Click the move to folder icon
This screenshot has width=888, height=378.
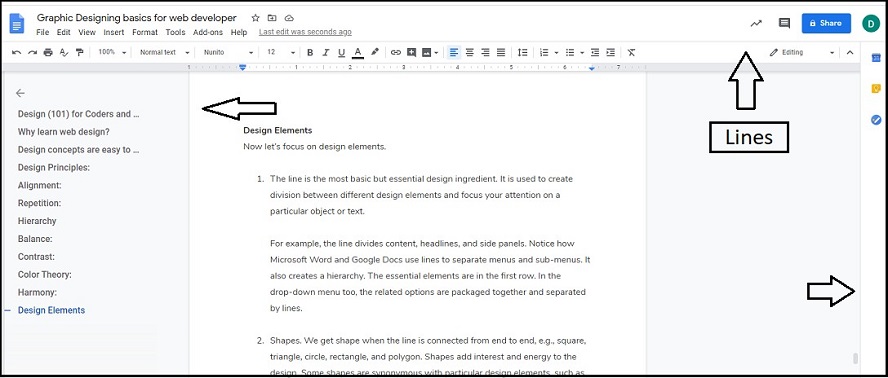272,18
